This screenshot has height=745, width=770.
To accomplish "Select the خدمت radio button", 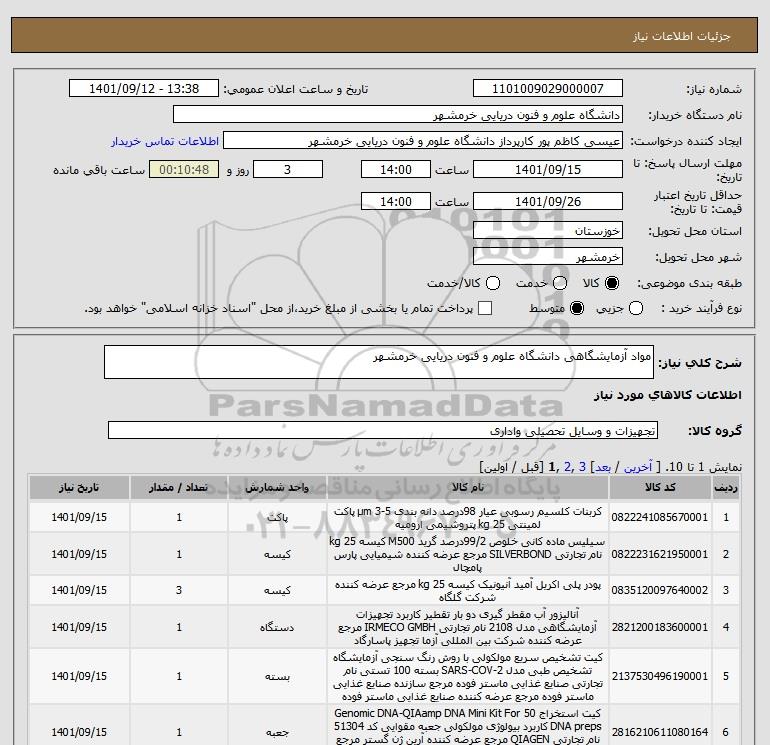I will pyautogui.click(x=560, y=283).
